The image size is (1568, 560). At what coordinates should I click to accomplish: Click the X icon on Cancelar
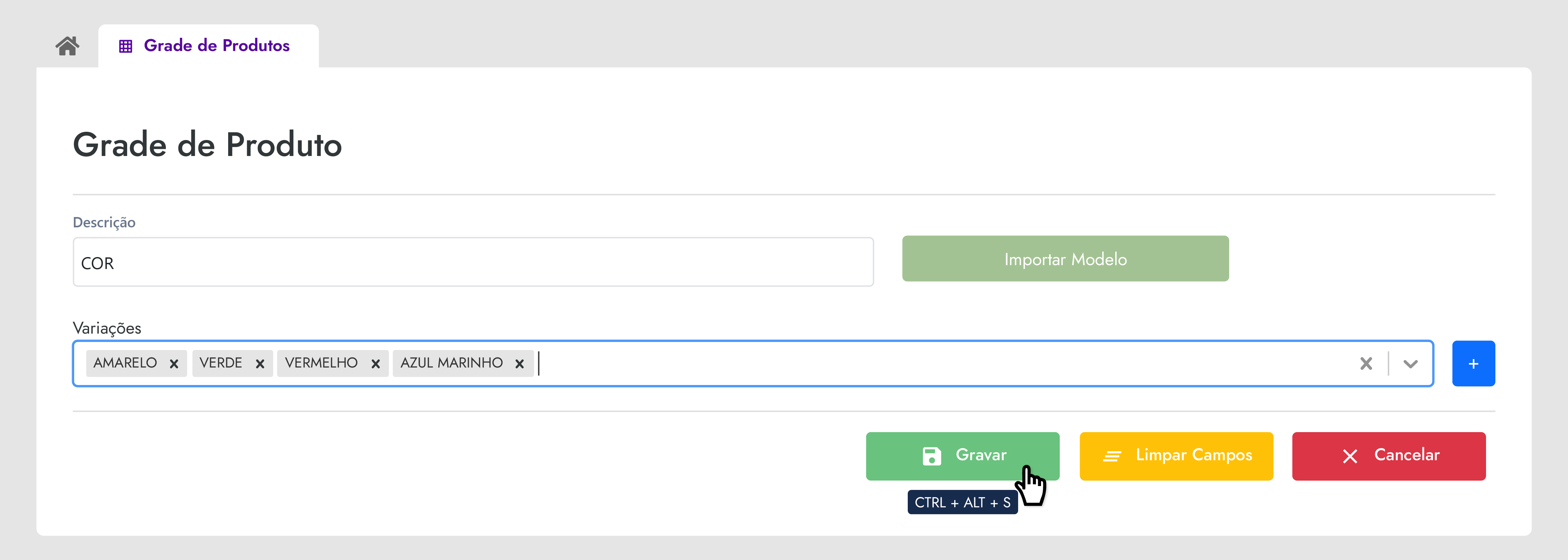pos(1350,456)
